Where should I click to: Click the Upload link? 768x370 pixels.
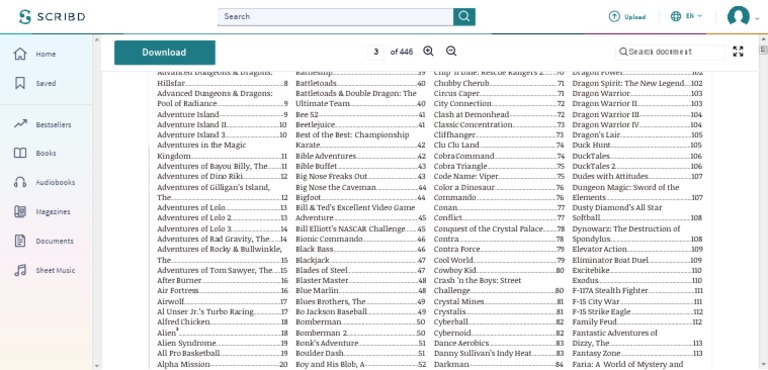pos(635,17)
